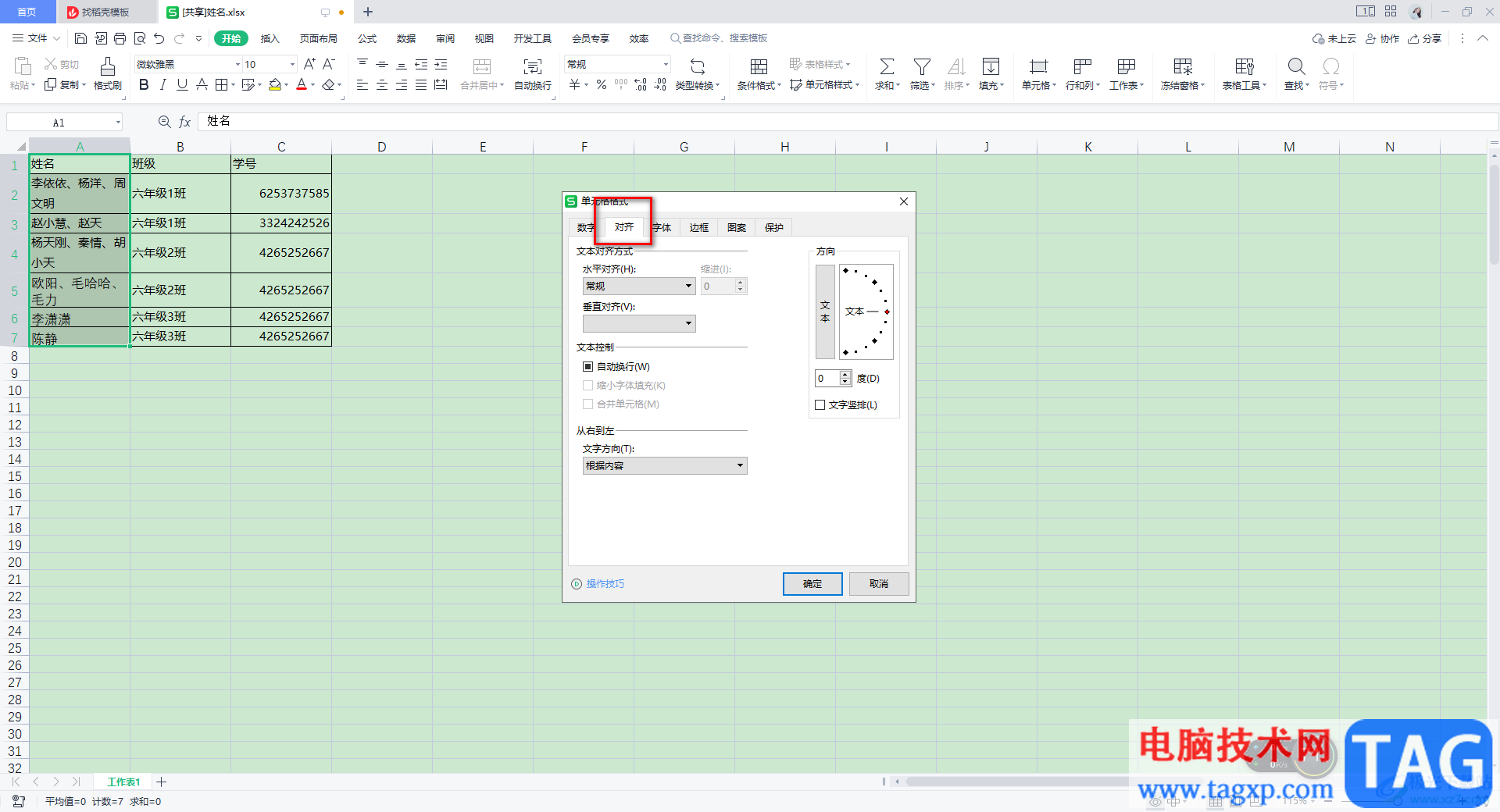The height and width of the screenshot is (812, 1500).
Task: Enable the 文字竖排(L) checkbox
Action: tap(820, 404)
